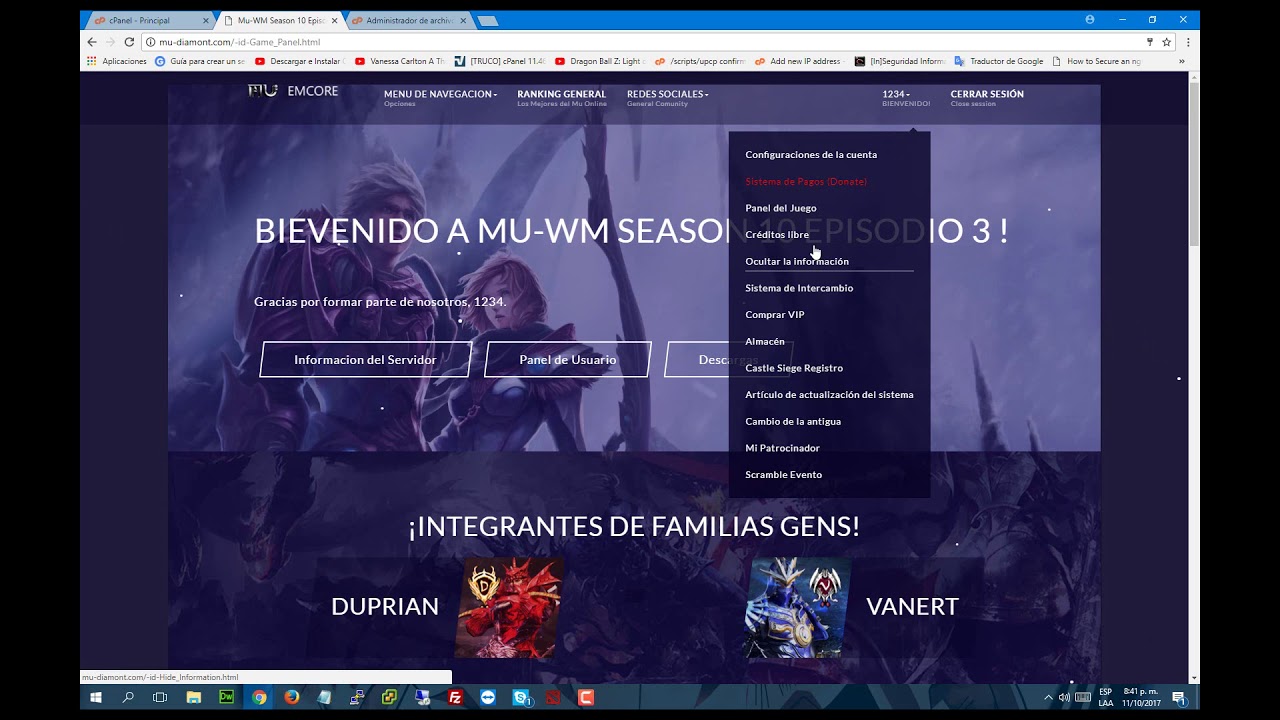
Task: Toggle the 1234 account dropdown
Action: coord(896,94)
